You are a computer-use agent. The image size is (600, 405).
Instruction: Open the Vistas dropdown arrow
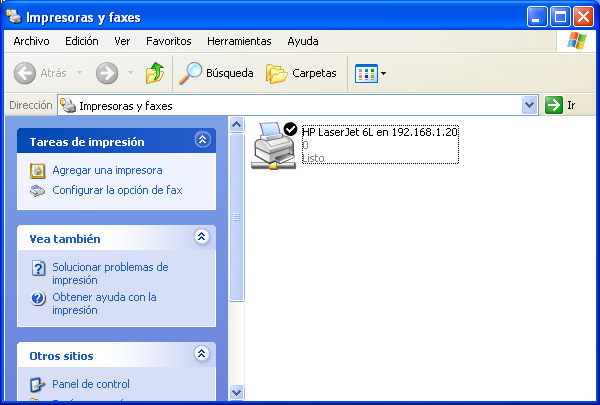(x=384, y=74)
